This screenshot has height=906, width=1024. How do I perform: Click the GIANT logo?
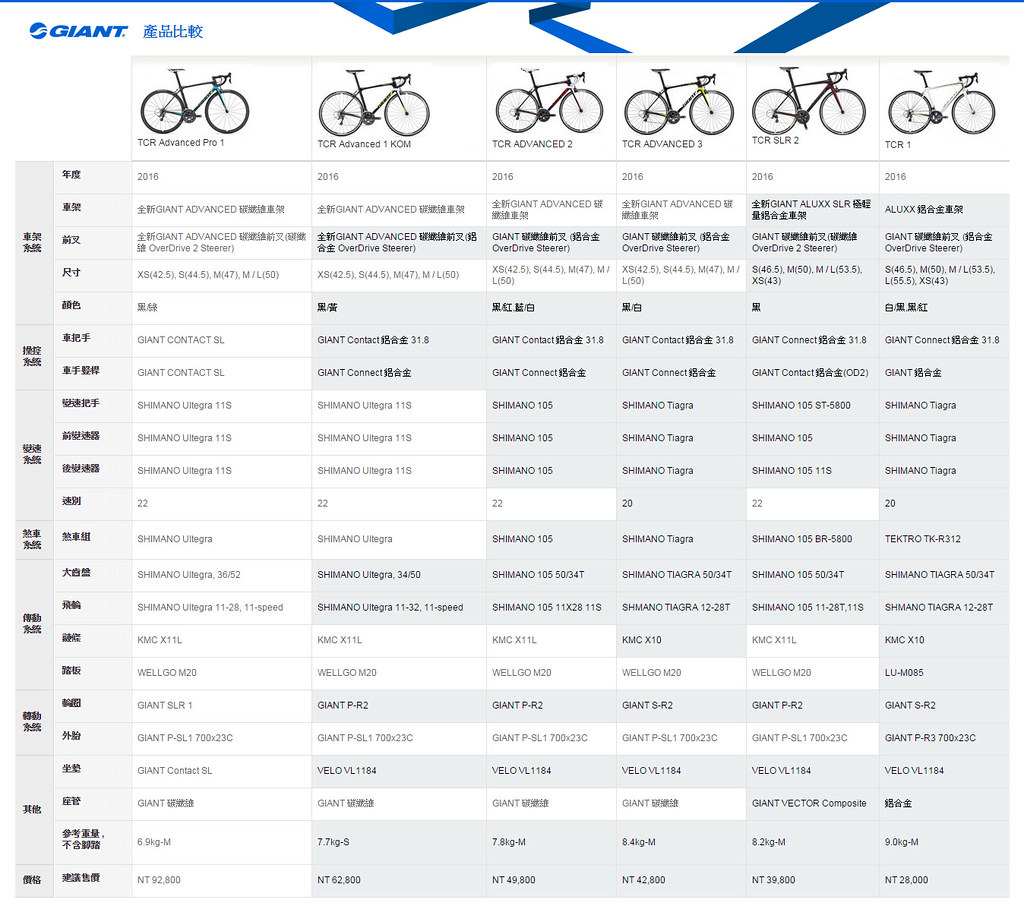tap(78, 31)
